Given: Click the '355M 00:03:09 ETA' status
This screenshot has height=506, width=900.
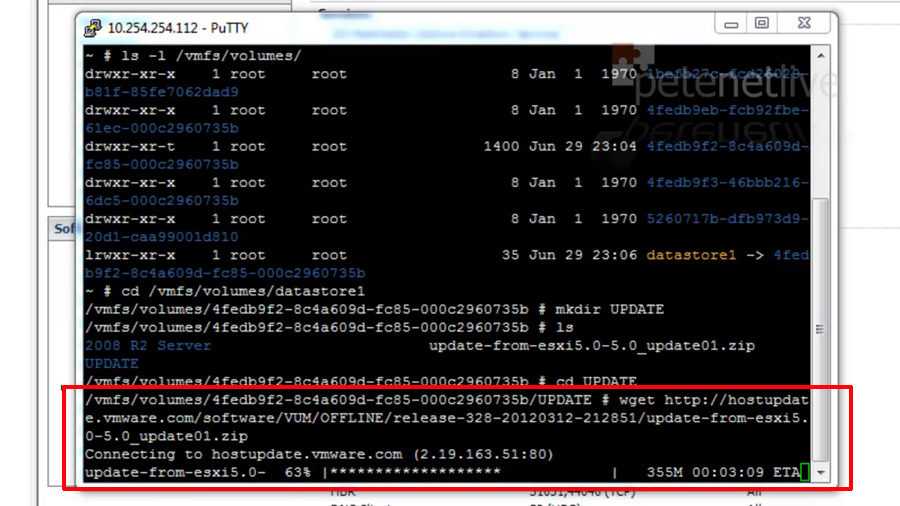Looking at the screenshot, I should pos(723,472).
